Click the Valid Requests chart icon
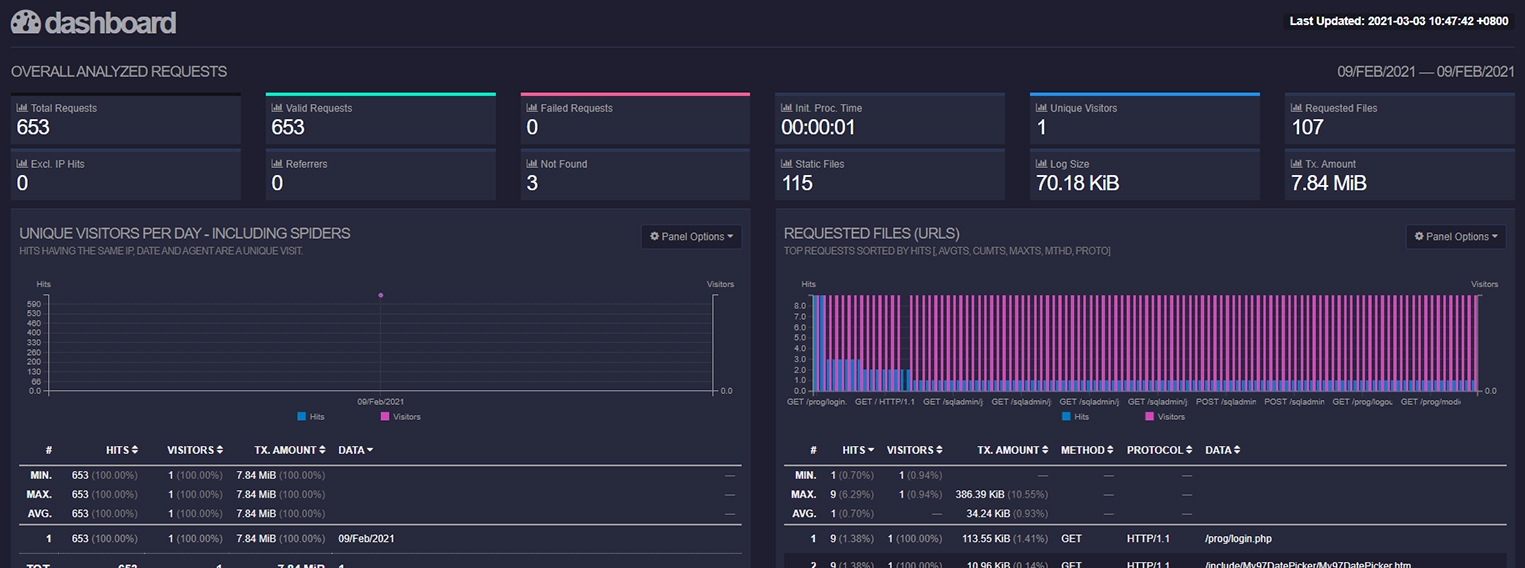This screenshot has width=1525, height=568. [277, 108]
